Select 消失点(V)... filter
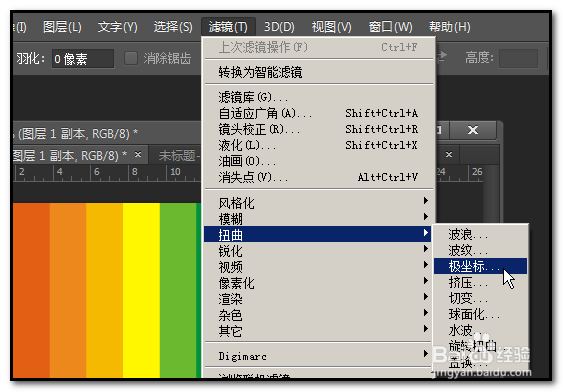Screen dimensions: 563x392 point(319,177)
